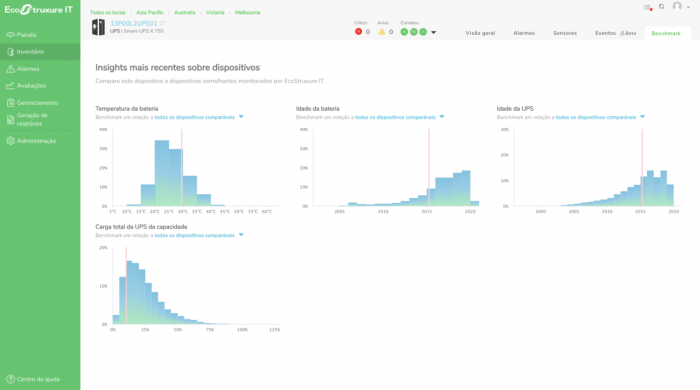The height and width of the screenshot is (390, 700).
Task: Switch to the Visão geral tab
Action: tap(480, 33)
